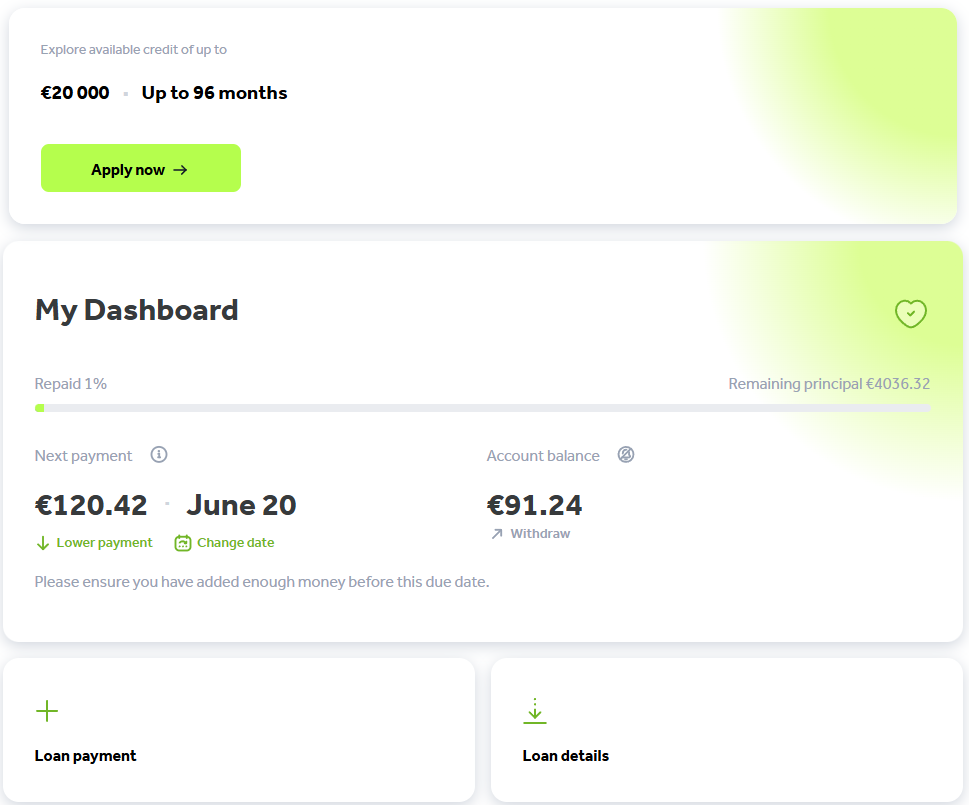Click the €91.24 account balance amount
Viewport: 969px width, 805px height.
click(534, 505)
